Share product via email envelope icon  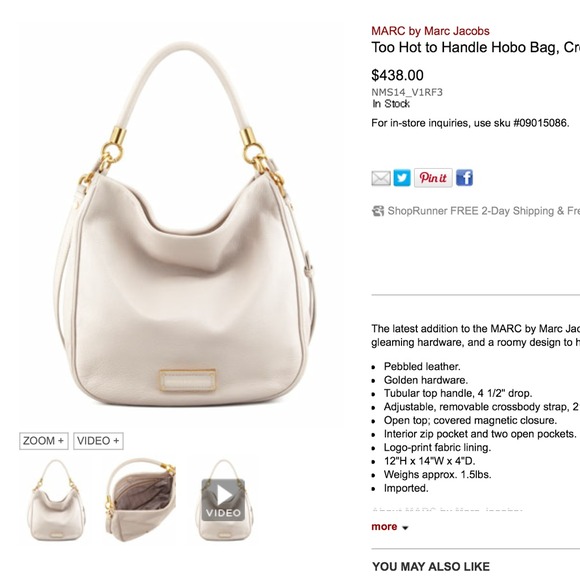[x=381, y=178]
